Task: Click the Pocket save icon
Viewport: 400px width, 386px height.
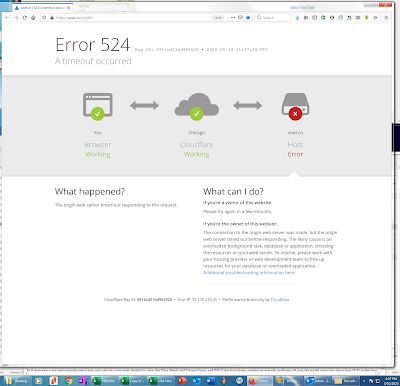Action: (x=240, y=18)
